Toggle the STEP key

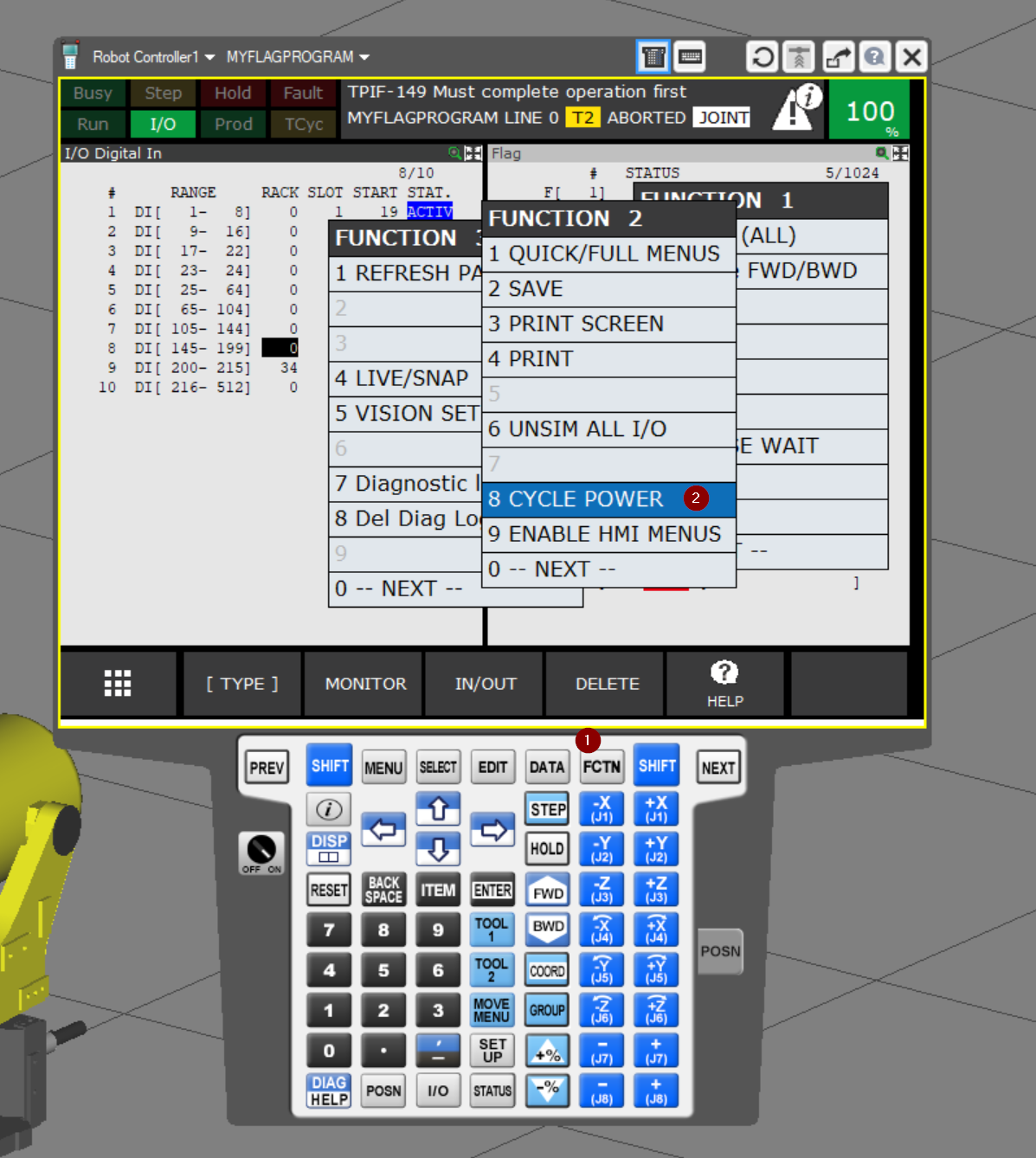(x=548, y=809)
